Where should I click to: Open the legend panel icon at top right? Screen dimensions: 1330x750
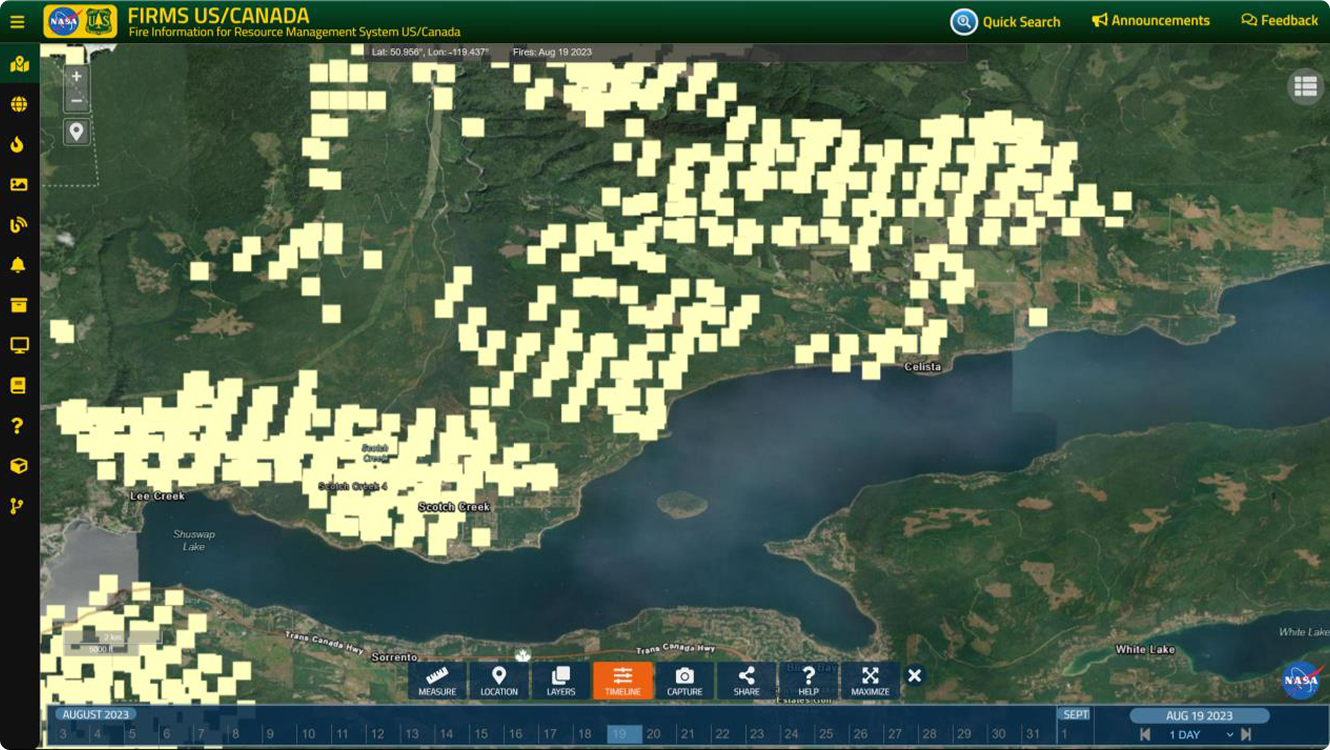1305,87
